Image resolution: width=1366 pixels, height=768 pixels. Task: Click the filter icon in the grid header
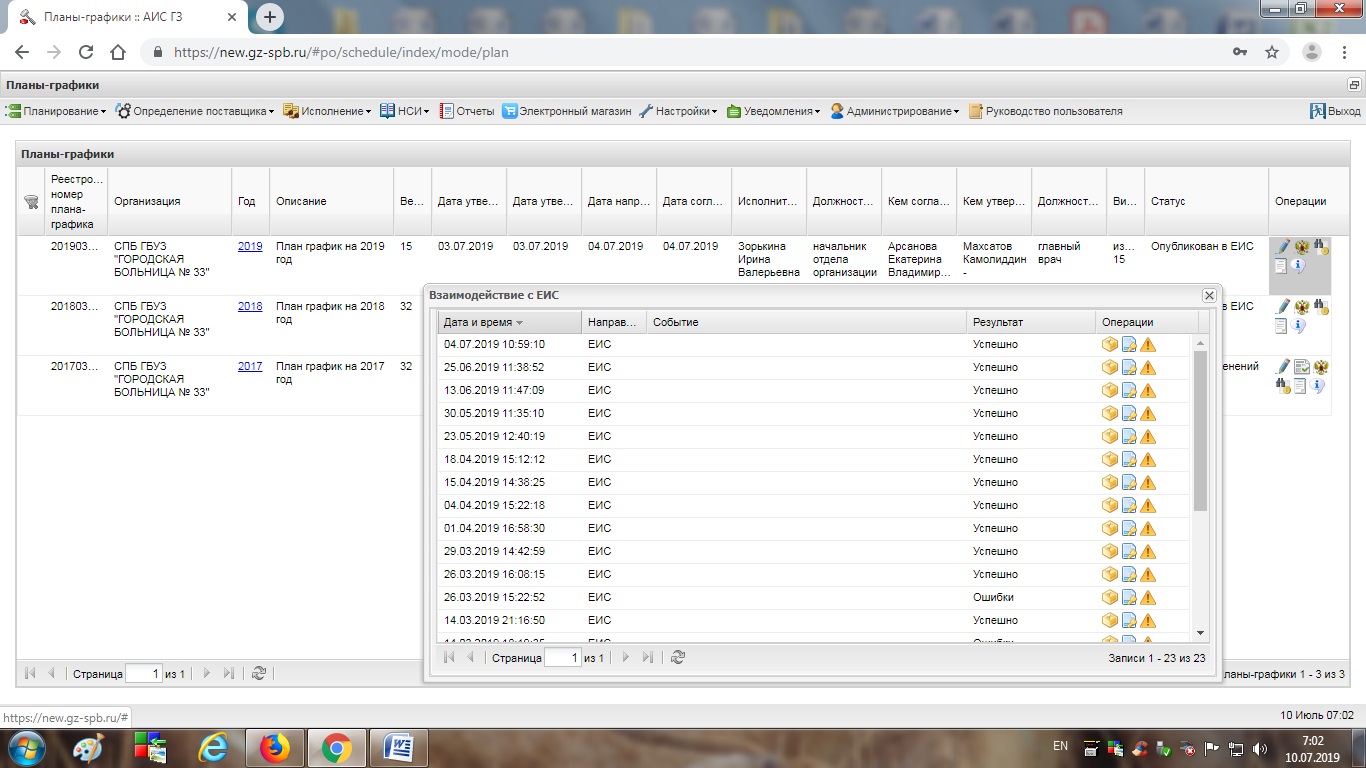tap(31, 202)
